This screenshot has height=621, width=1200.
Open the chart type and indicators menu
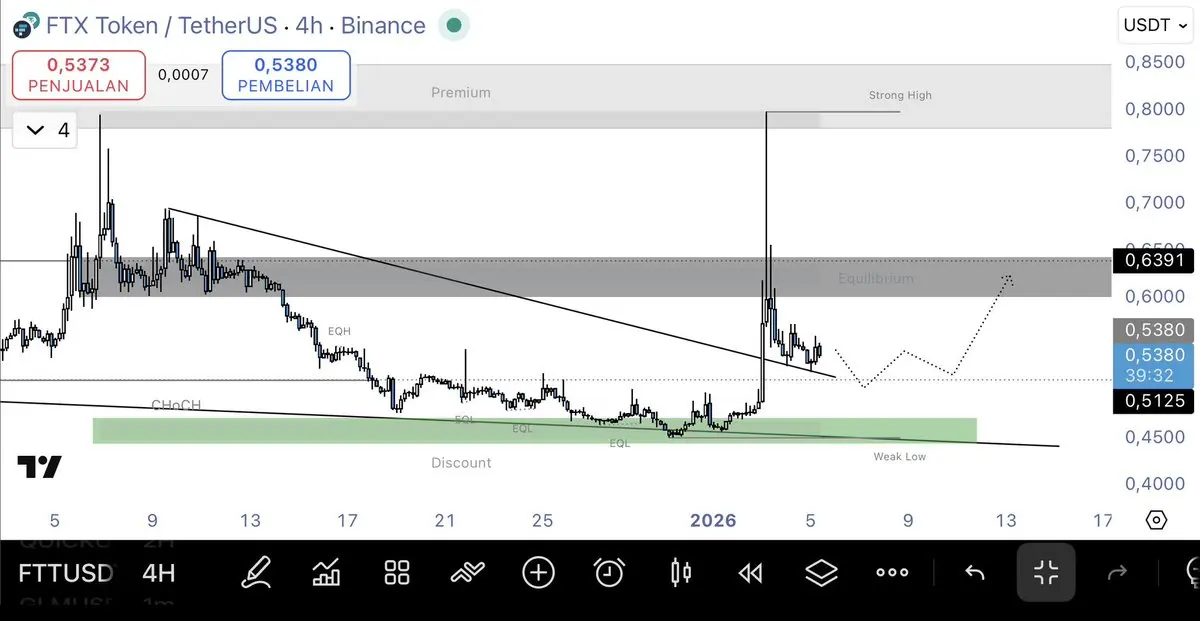click(x=327, y=572)
